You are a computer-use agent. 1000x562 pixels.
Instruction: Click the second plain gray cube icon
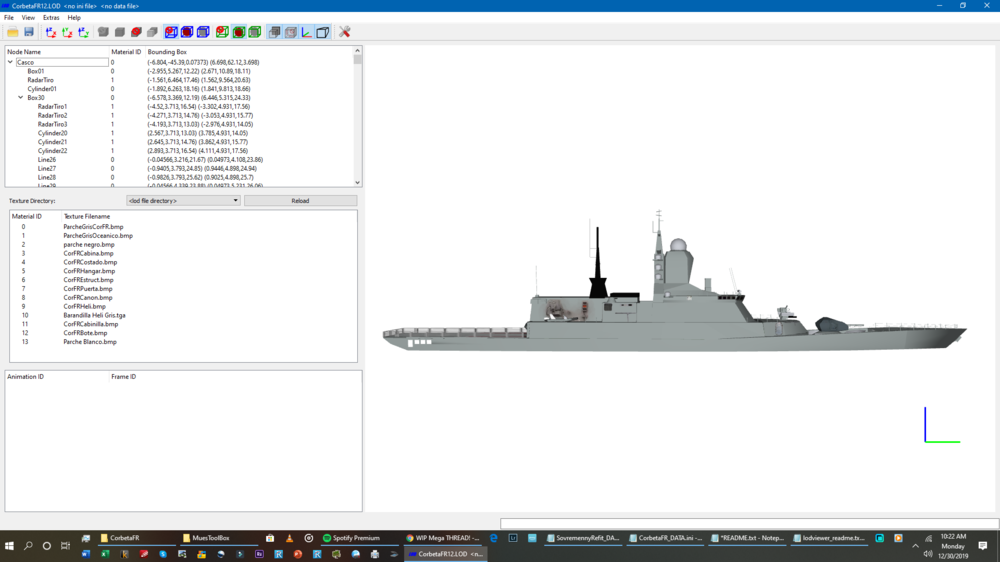click(x=120, y=32)
